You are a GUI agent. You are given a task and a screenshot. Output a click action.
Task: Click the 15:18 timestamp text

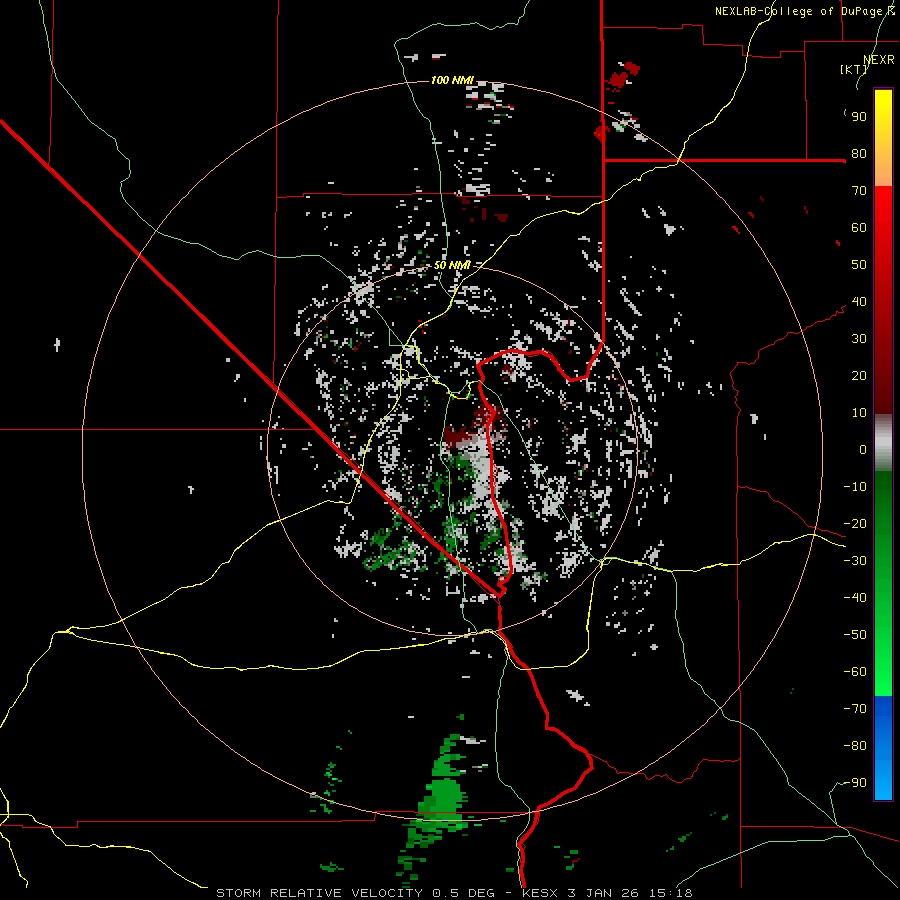click(671, 893)
